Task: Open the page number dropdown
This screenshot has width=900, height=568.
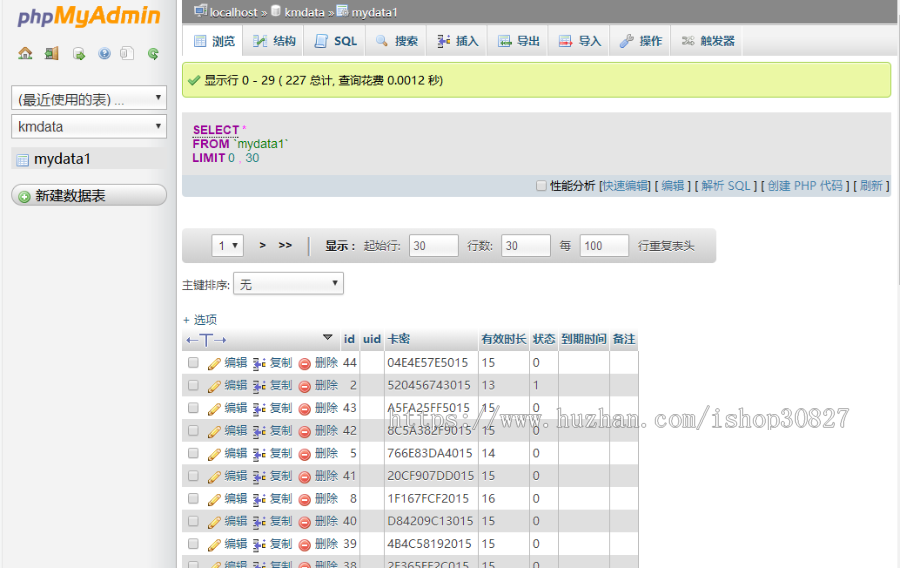Action: [x=228, y=246]
